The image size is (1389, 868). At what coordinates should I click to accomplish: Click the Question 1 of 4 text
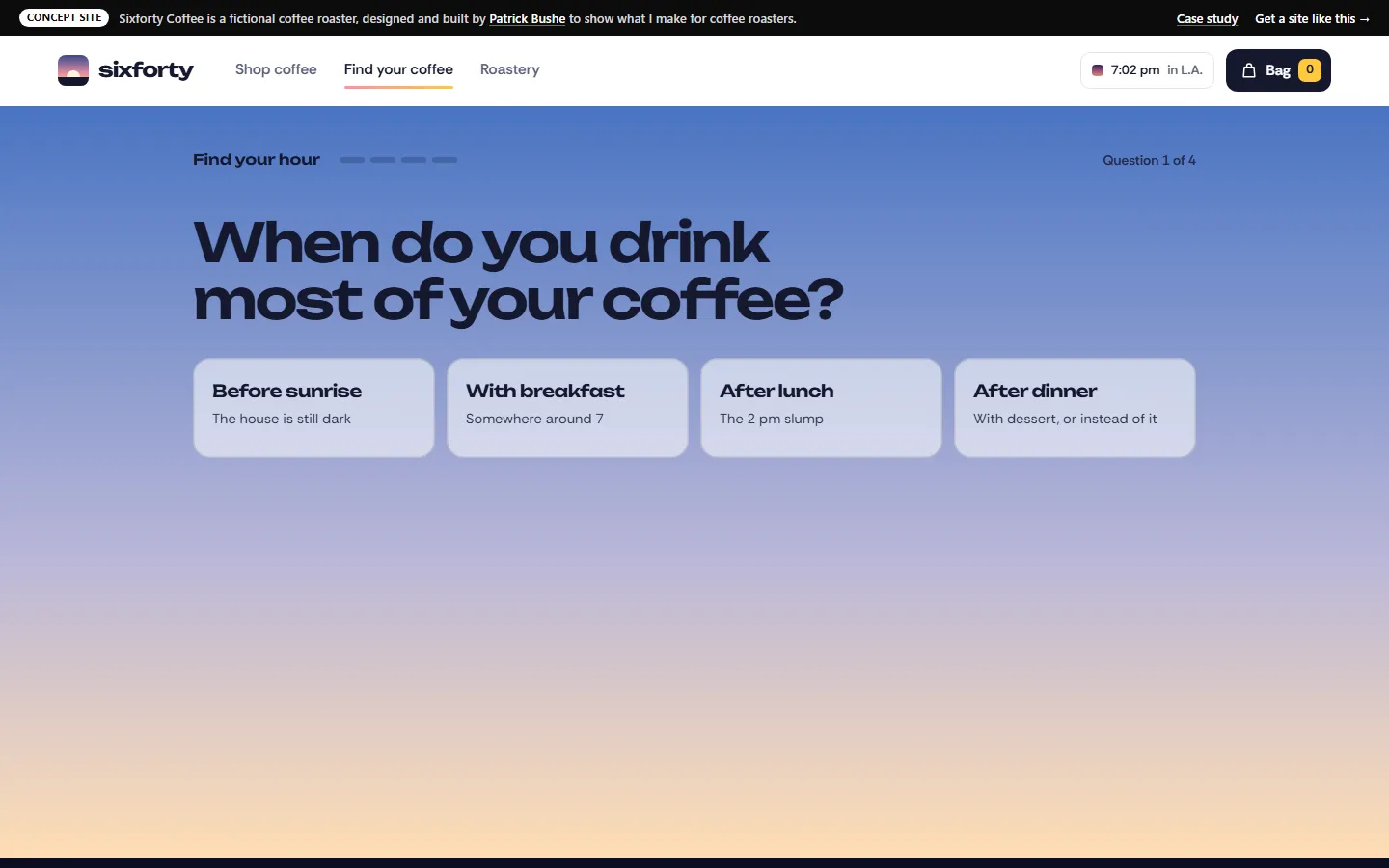(x=1149, y=160)
